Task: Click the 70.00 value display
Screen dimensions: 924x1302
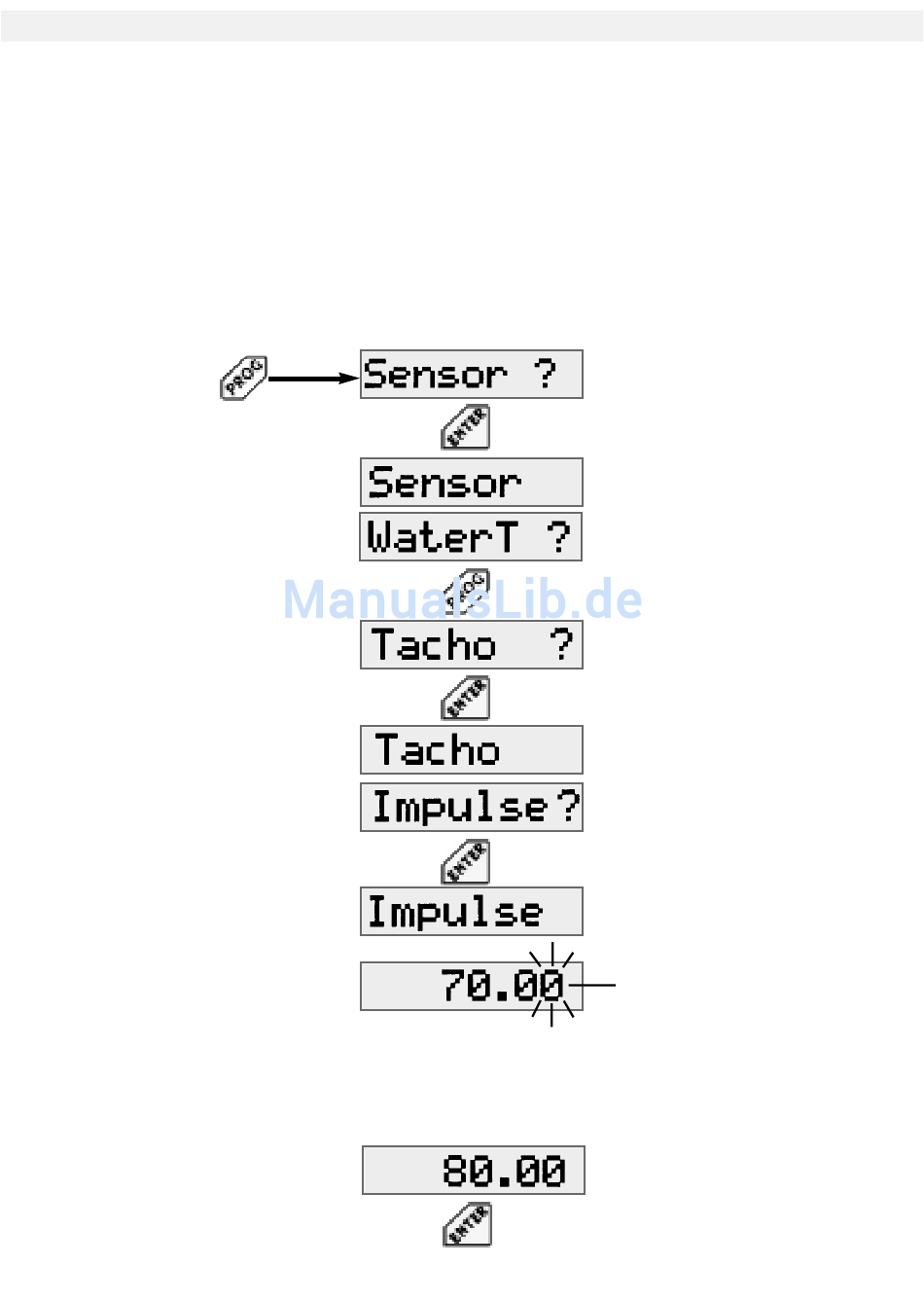Action: (472, 987)
